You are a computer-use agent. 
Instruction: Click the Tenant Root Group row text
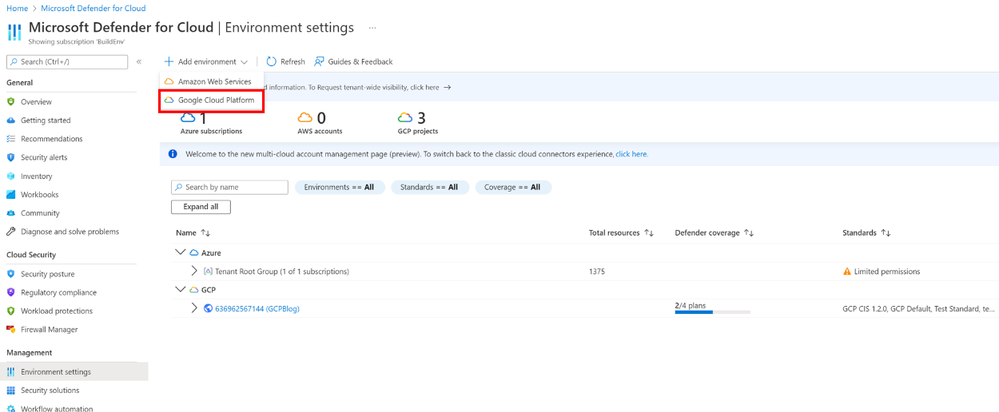point(282,271)
